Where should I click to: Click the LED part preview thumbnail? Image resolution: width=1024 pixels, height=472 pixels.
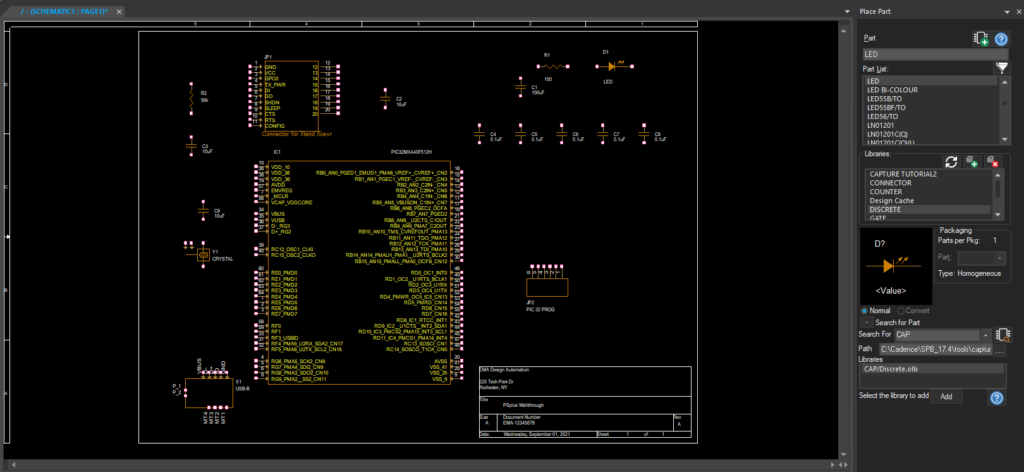[x=896, y=266]
